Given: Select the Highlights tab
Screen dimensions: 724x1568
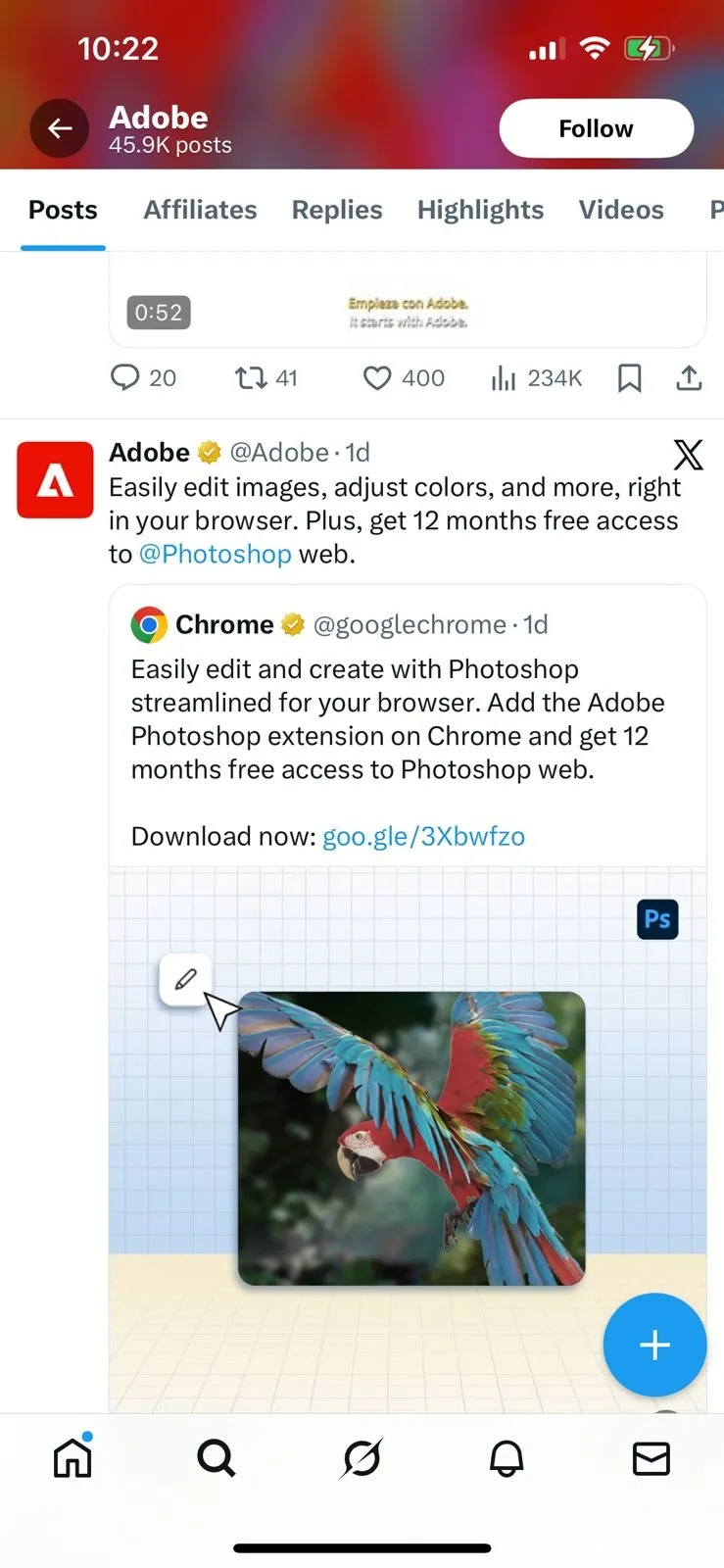Looking at the screenshot, I should click(x=480, y=210).
